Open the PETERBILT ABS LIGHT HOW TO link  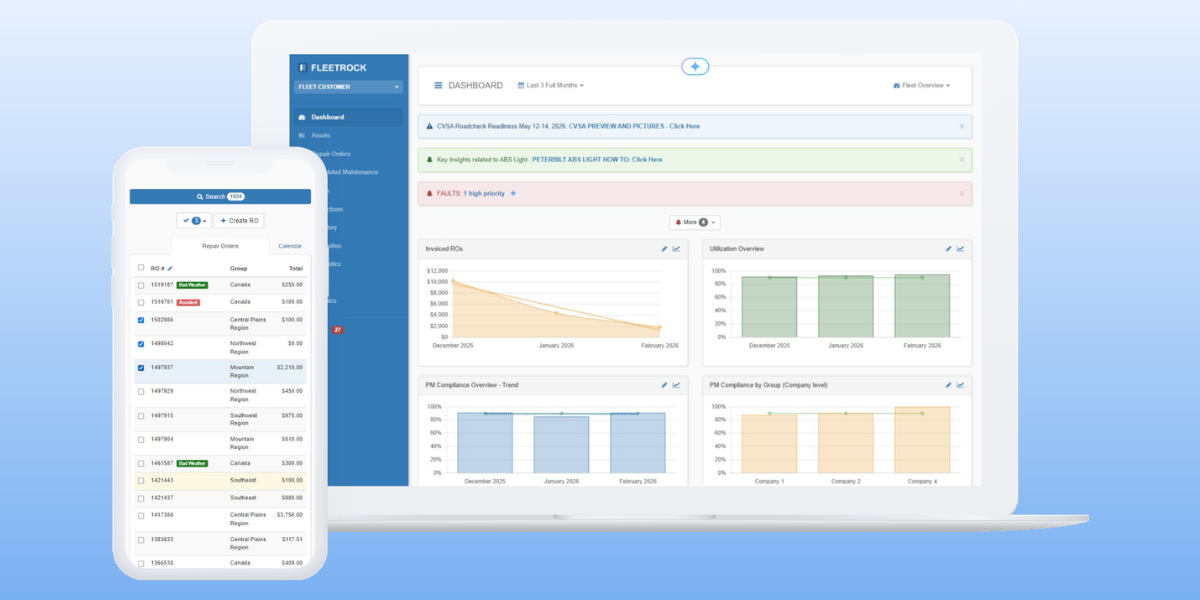pyautogui.click(x=597, y=159)
